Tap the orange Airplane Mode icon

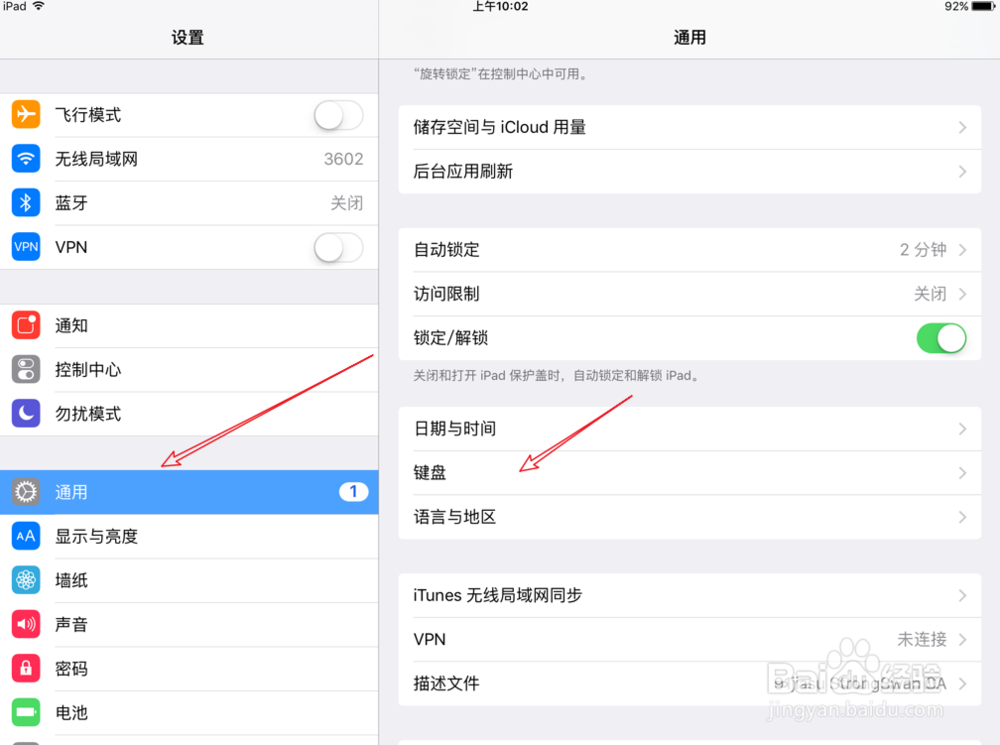pos(26,115)
